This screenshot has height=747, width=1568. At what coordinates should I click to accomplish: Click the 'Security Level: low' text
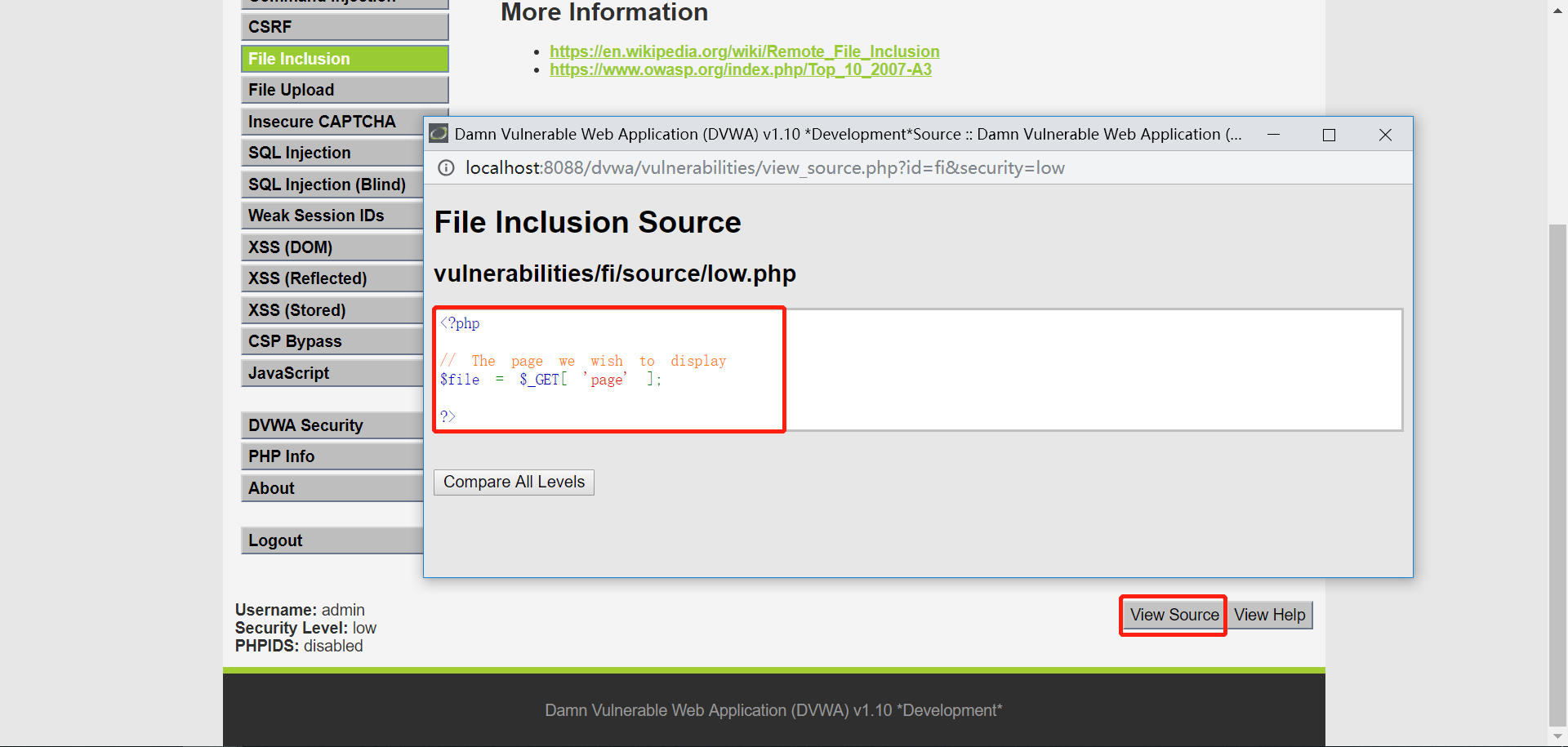pyautogui.click(x=305, y=628)
